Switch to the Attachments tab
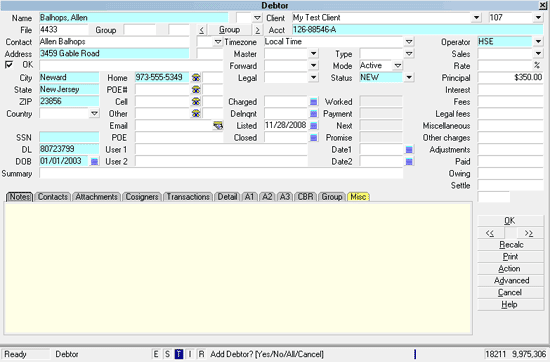 [x=96, y=197]
